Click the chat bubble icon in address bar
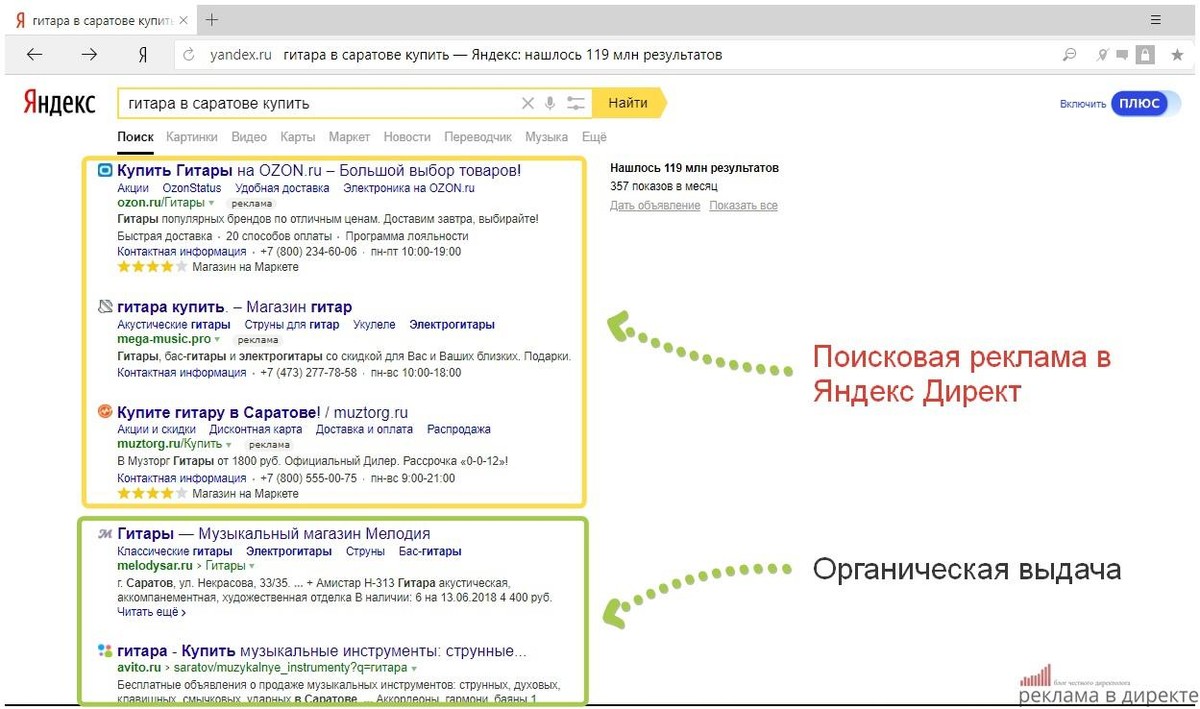 pyautogui.click(x=1122, y=55)
